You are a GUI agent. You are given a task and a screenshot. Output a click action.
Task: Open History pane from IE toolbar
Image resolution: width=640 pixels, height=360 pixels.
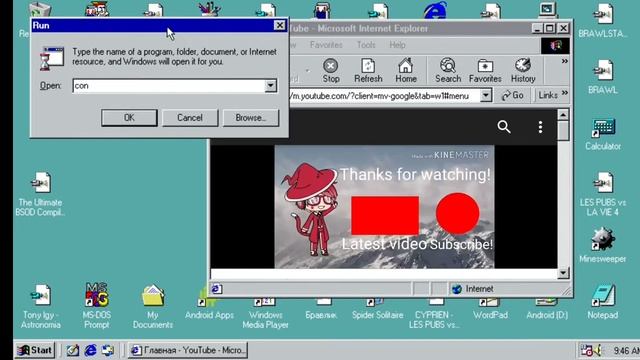pos(523,71)
